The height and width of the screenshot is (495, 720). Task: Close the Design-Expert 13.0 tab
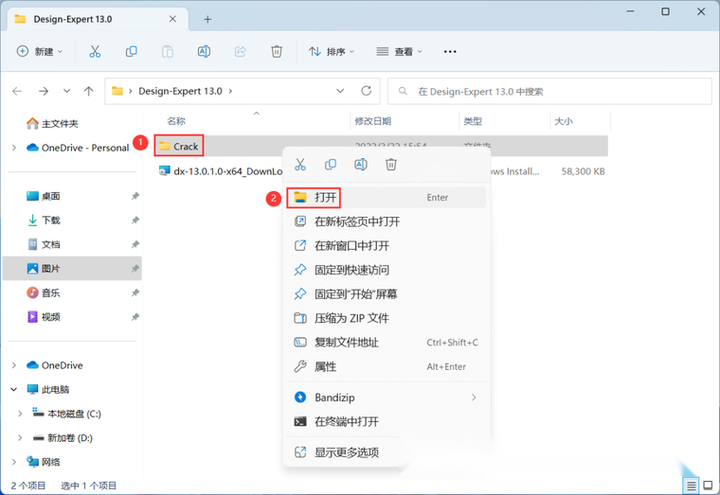pos(173,19)
